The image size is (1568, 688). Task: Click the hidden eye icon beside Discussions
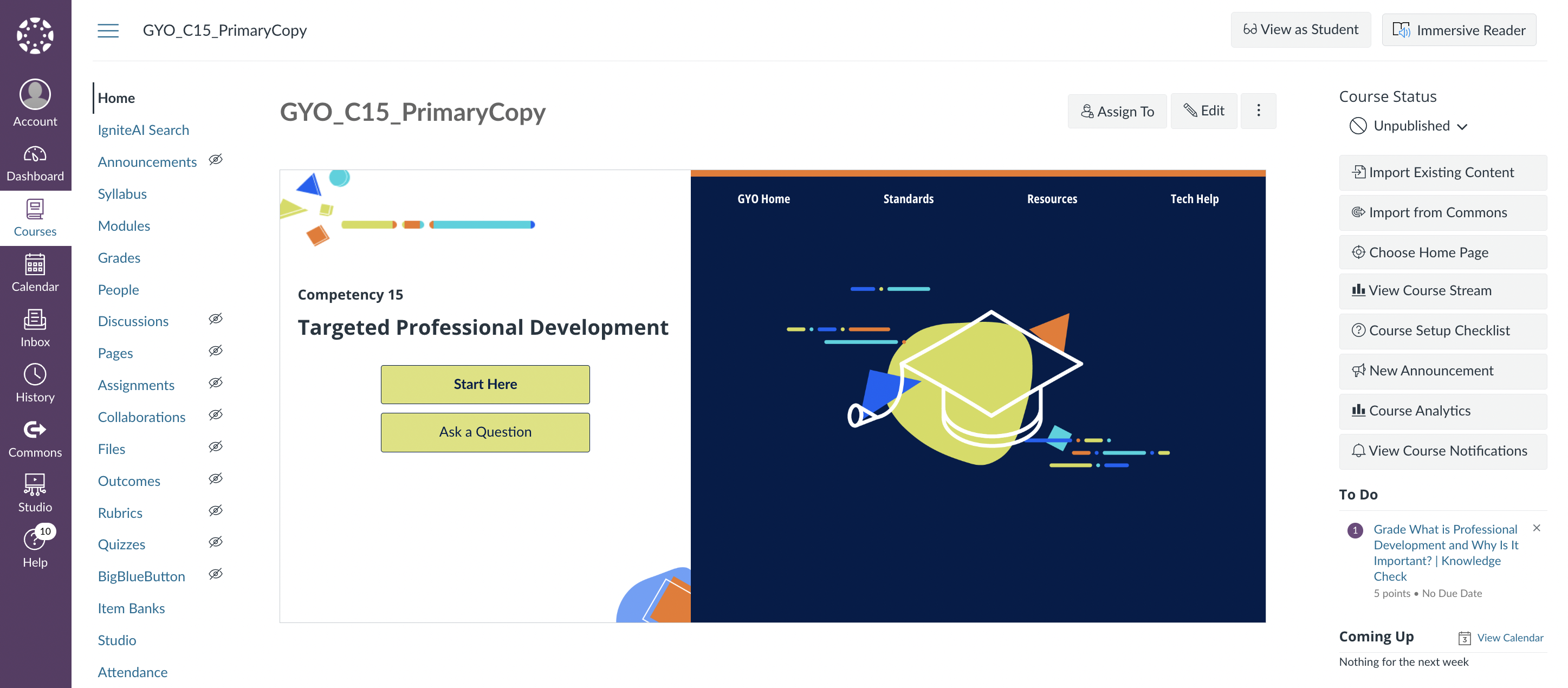coord(216,319)
